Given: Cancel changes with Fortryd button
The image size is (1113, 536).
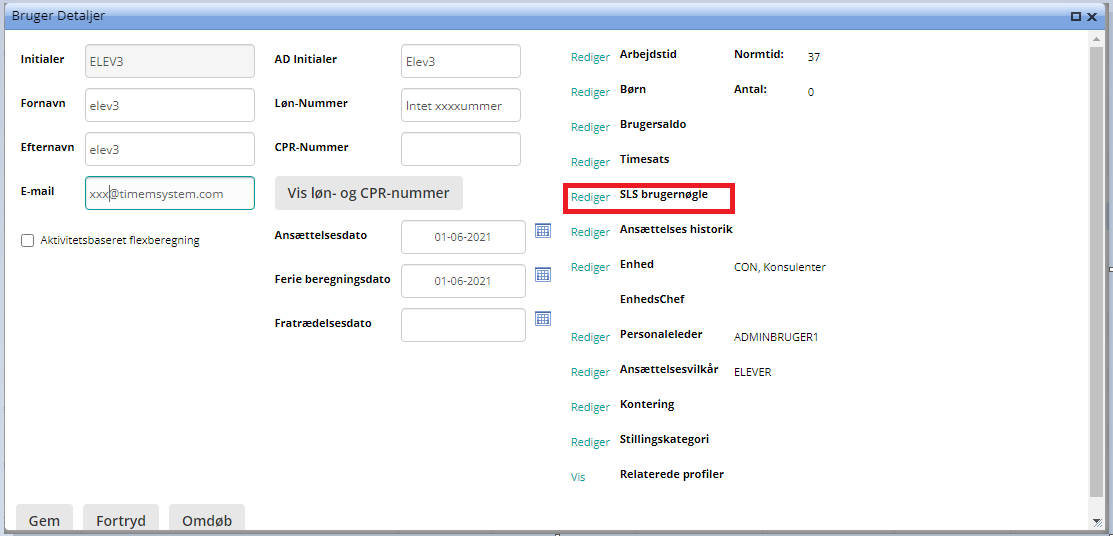Looking at the screenshot, I should point(121,520).
